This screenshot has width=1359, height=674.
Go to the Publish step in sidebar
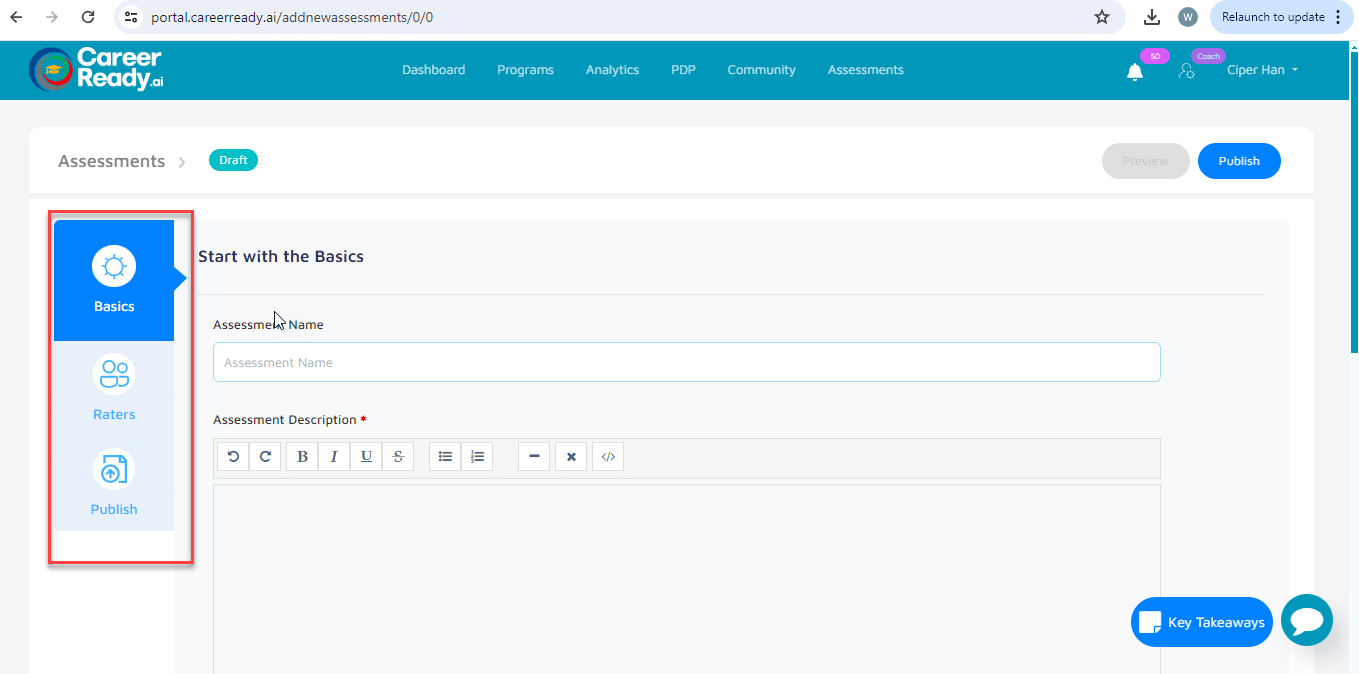tap(114, 483)
